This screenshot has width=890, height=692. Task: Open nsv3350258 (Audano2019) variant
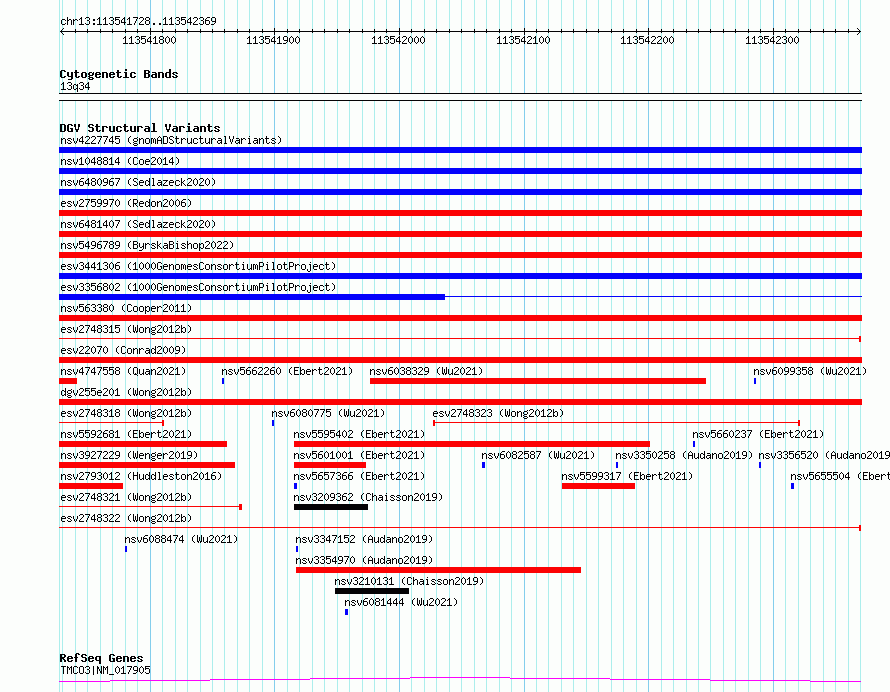[684, 455]
